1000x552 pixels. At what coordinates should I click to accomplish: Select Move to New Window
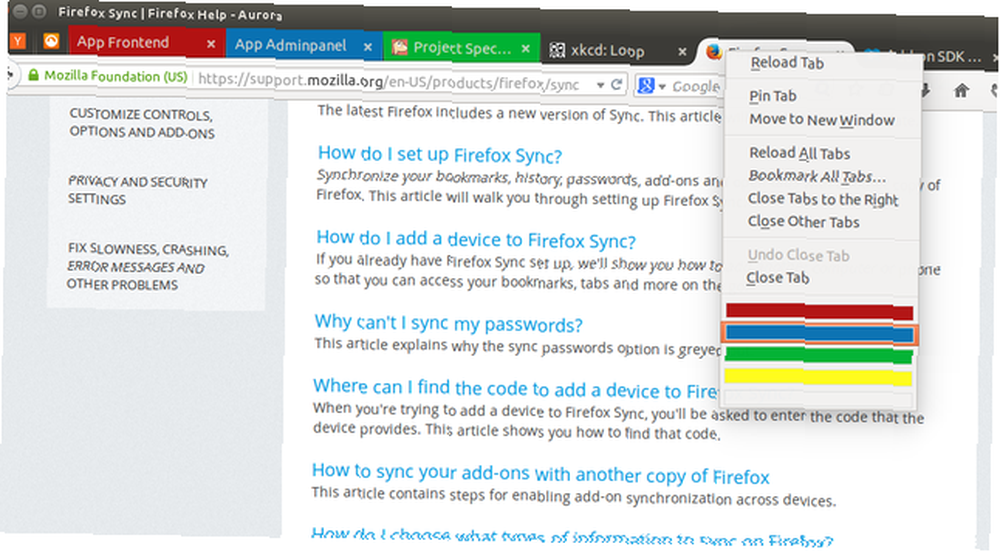click(x=821, y=119)
